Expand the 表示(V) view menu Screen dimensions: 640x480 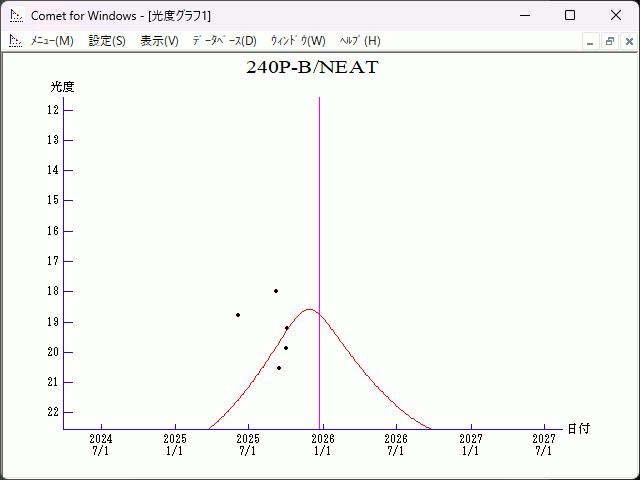tap(159, 41)
